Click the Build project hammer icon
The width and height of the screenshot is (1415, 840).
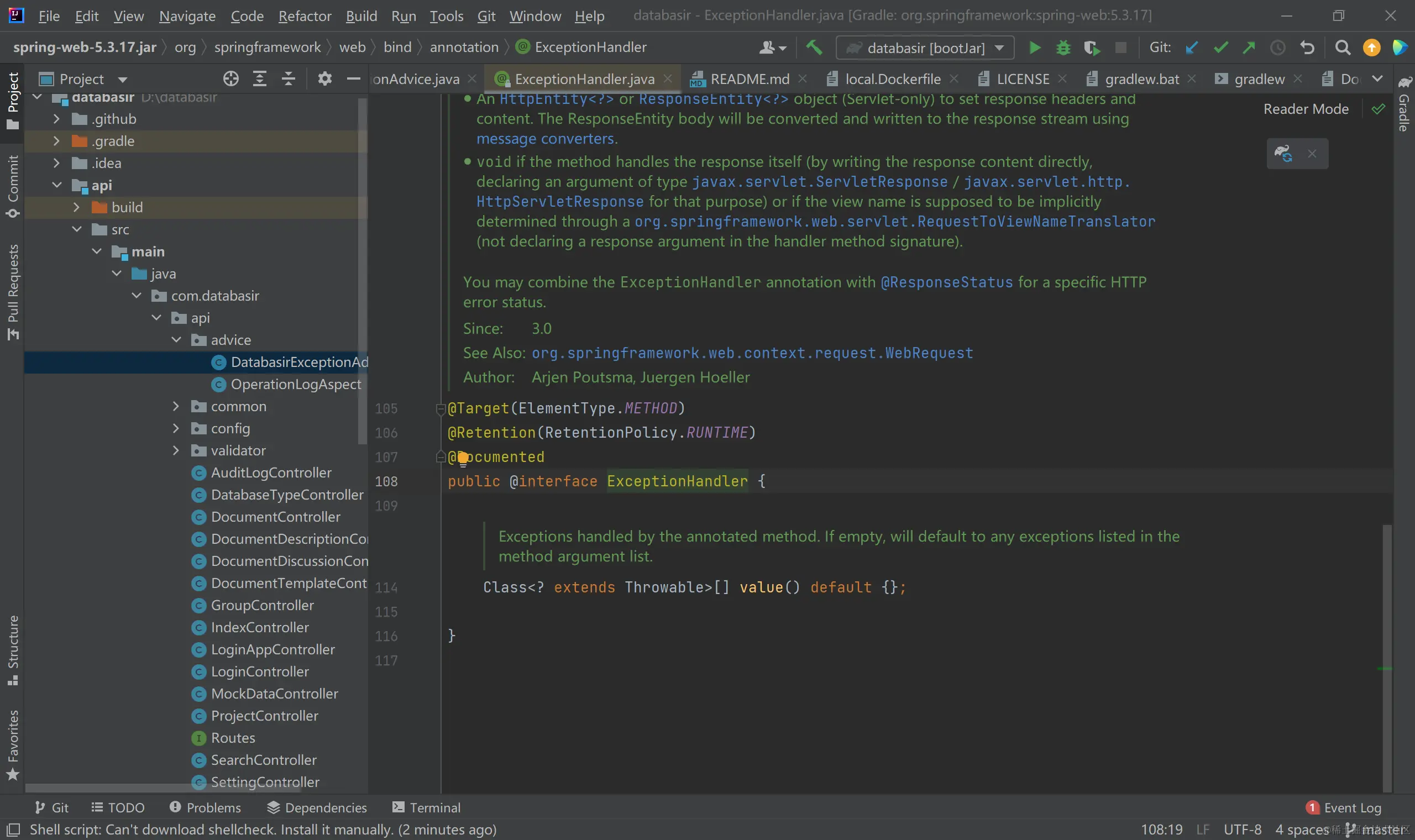tap(814, 47)
